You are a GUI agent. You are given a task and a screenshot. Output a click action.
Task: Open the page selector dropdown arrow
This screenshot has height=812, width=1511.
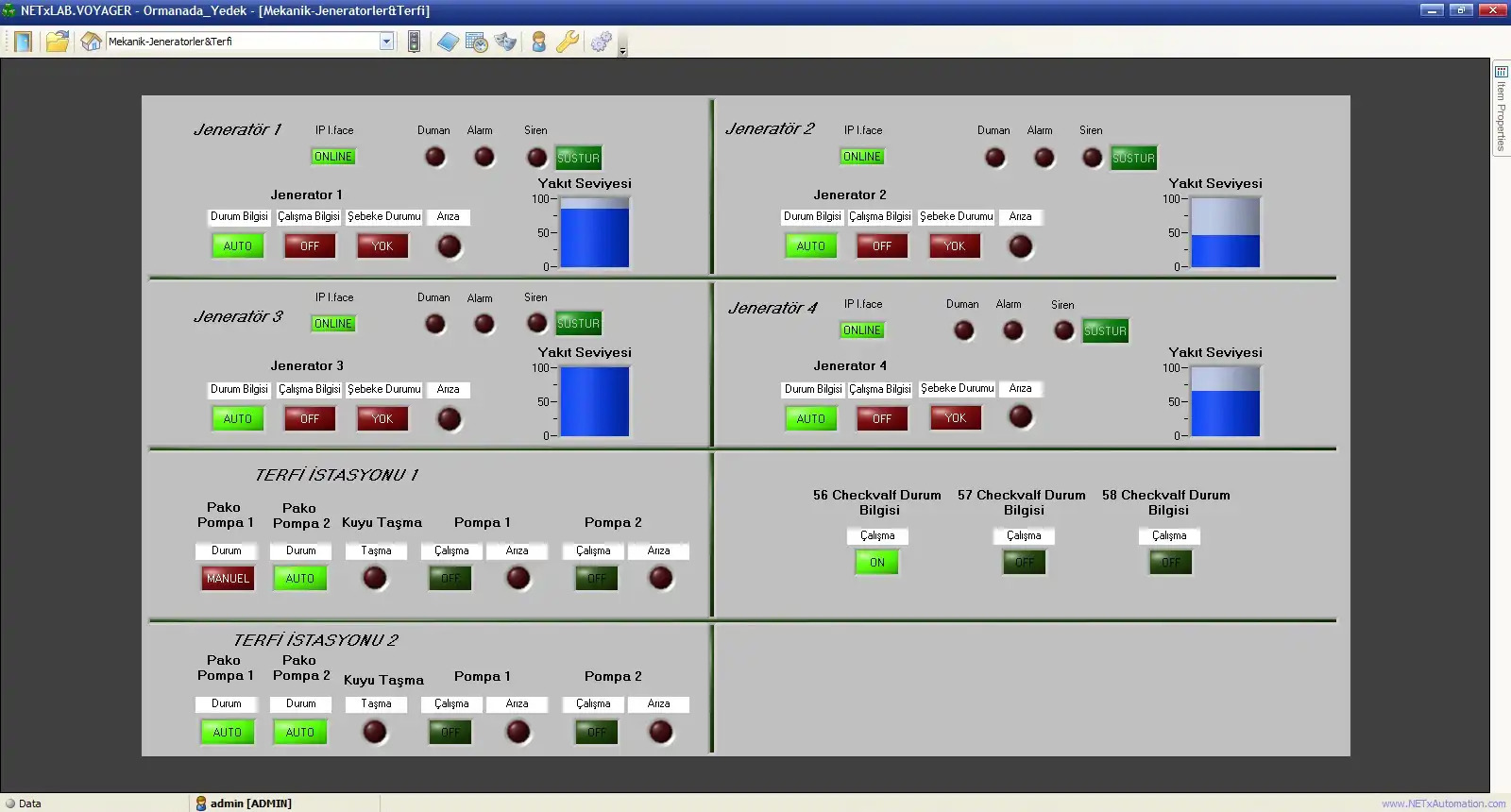pyautogui.click(x=386, y=42)
